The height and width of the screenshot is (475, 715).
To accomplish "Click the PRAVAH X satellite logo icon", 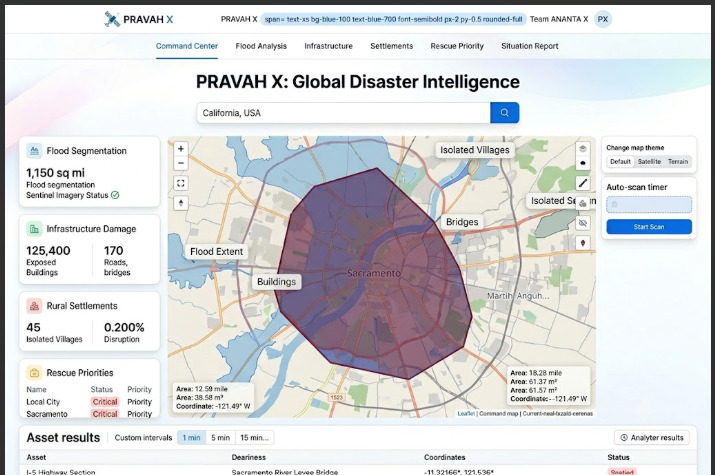I will coord(112,19).
